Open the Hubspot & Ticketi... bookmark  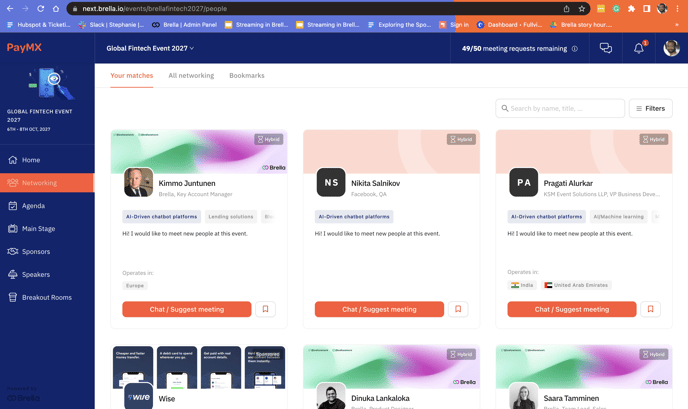[39, 25]
